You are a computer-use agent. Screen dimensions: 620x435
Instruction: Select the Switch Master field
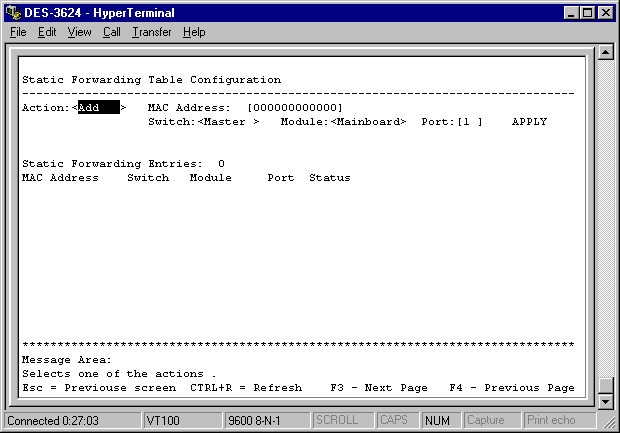[229, 122]
